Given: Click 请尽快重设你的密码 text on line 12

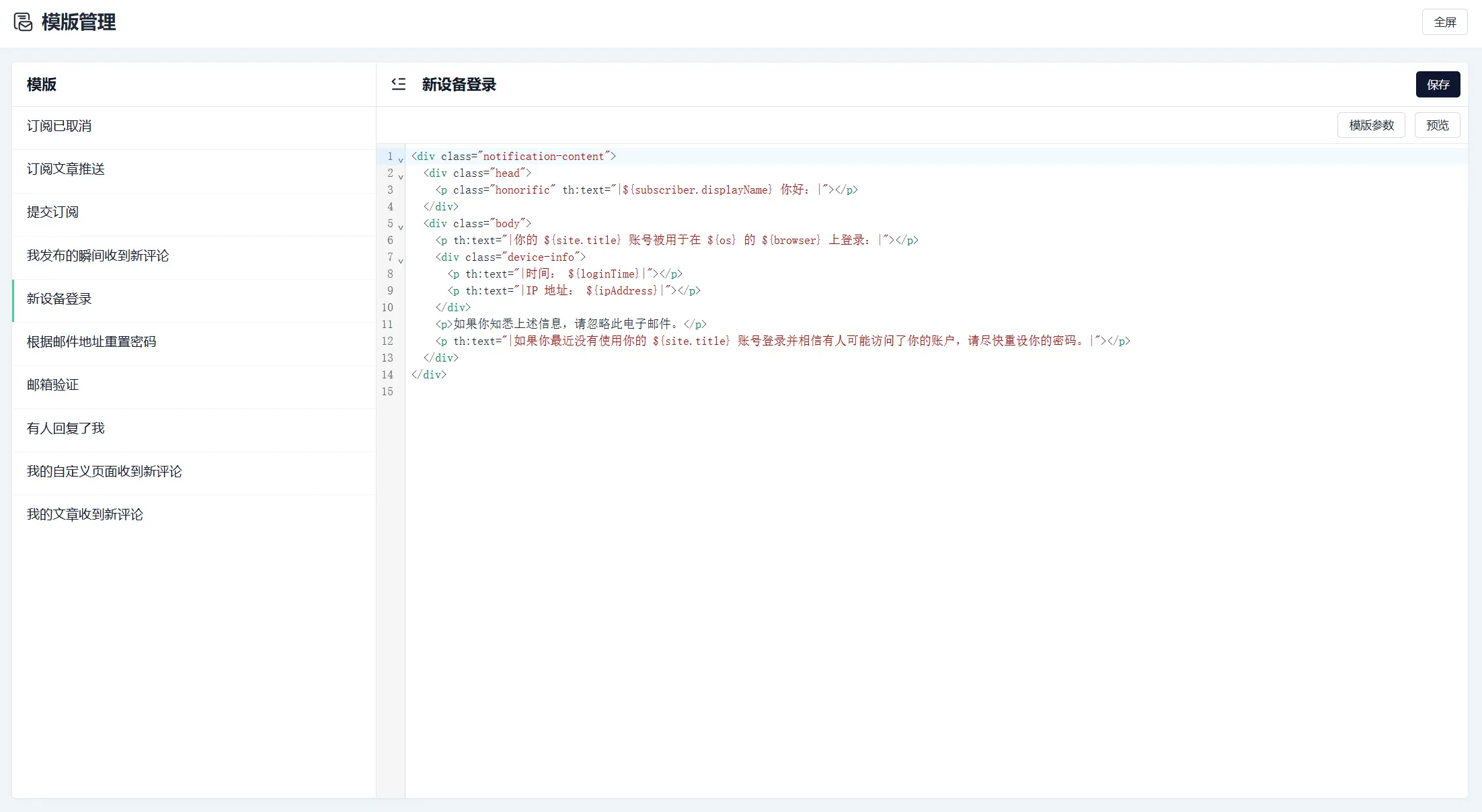Looking at the screenshot, I should coord(1021,341).
